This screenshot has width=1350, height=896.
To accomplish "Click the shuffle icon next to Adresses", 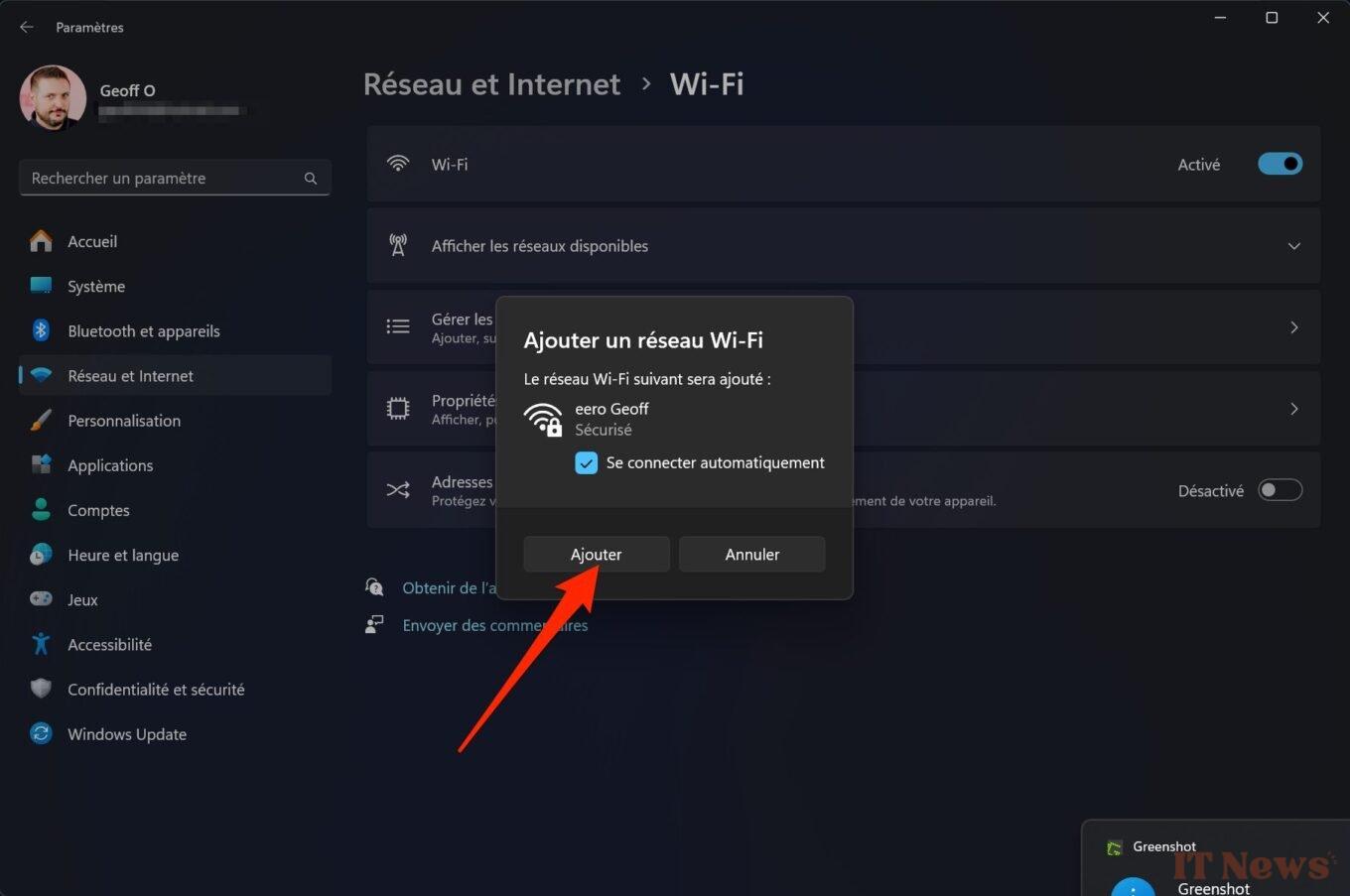I will coord(398,490).
